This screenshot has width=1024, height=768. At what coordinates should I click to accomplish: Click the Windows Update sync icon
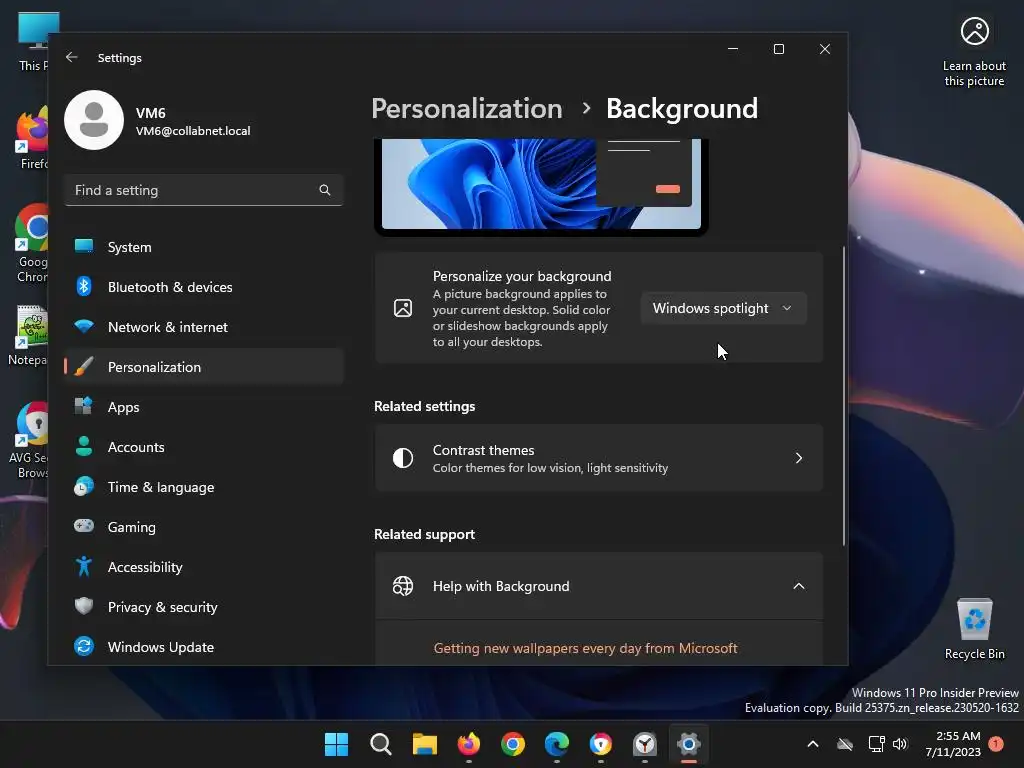click(84, 647)
